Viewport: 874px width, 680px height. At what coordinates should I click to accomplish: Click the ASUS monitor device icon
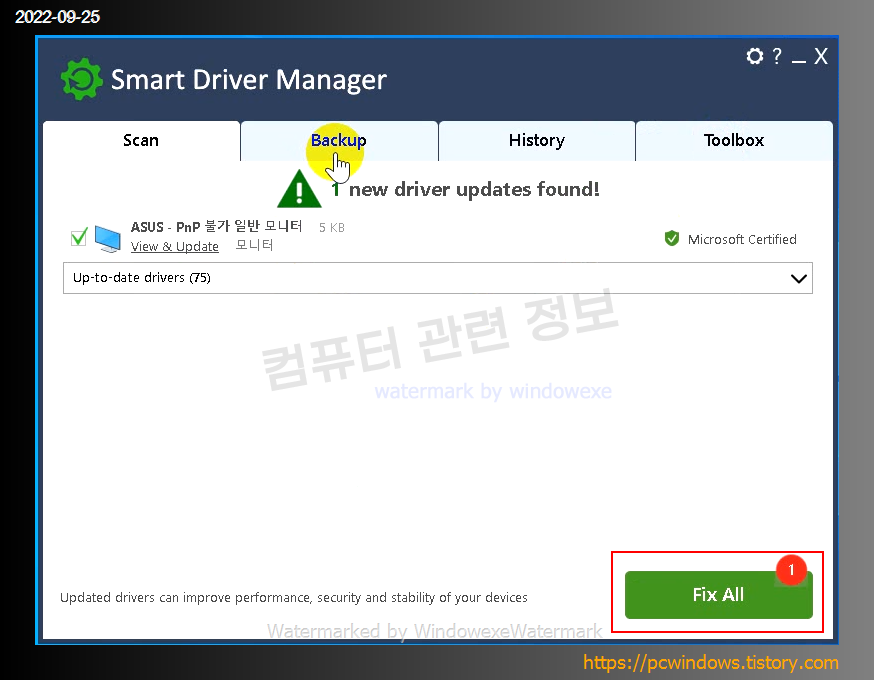pyautogui.click(x=108, y=239)
